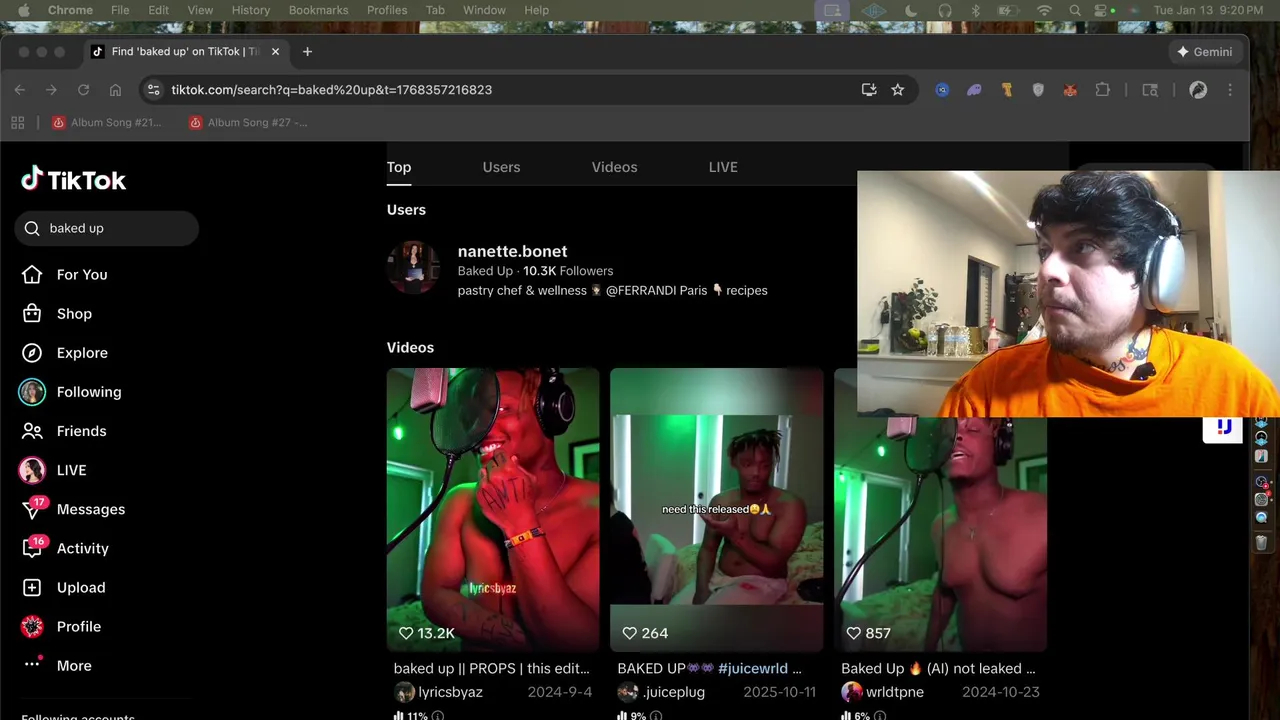1280x720 pixels.
Task: Open the Bookmarks menu
Action: click(317, 10)
